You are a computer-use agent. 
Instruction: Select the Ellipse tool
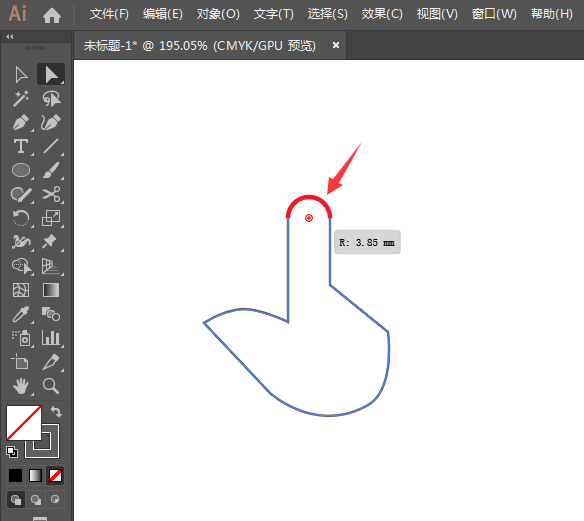21,170
